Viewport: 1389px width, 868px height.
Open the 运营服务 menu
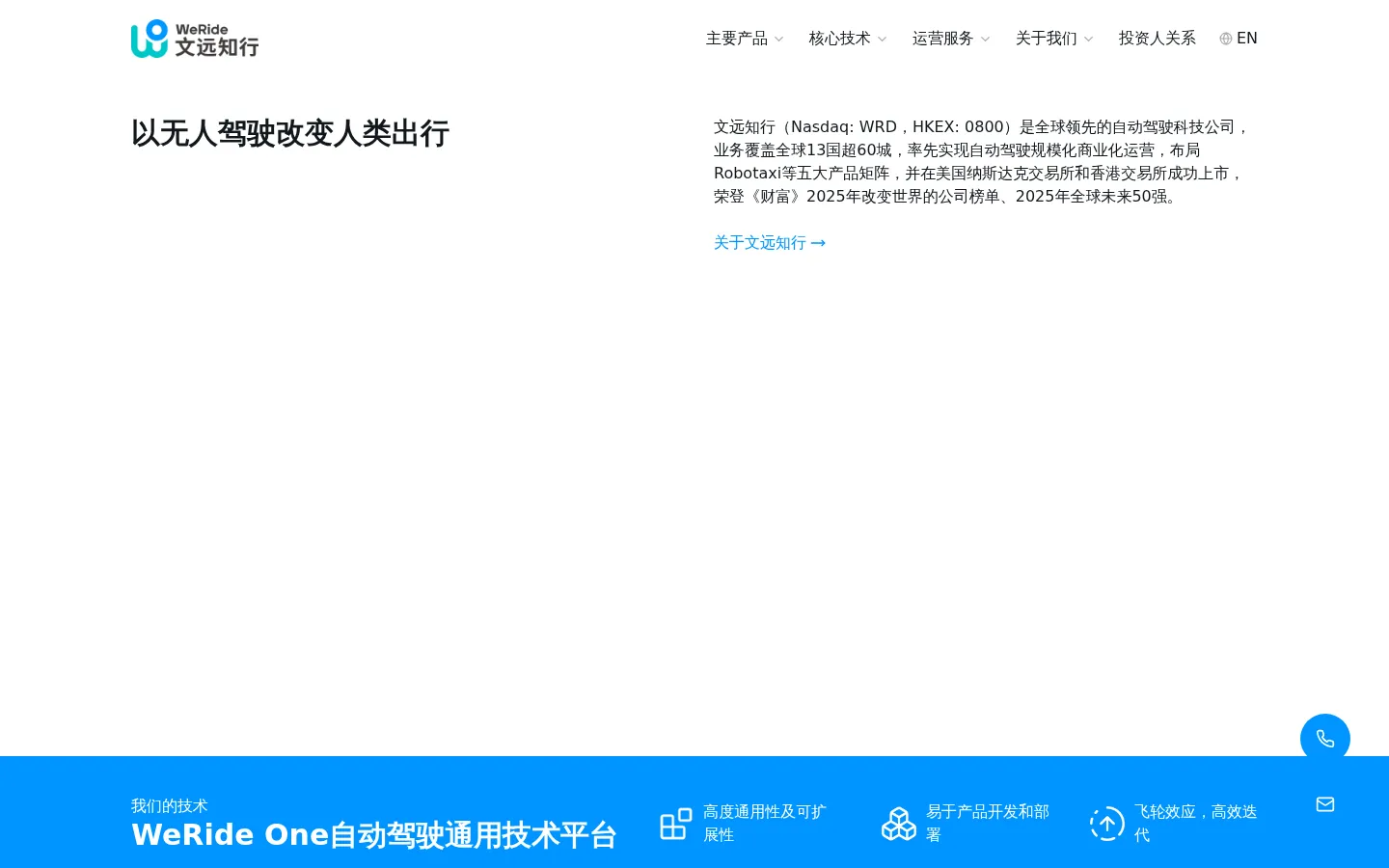click(x=943, y=39)
